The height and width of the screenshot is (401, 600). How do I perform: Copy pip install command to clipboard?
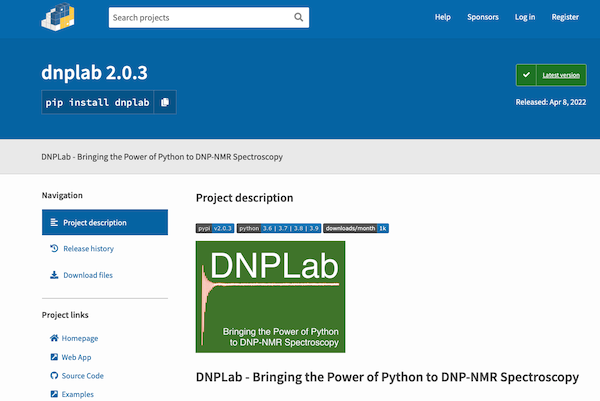pyautogui.click(x=165, y=102)
